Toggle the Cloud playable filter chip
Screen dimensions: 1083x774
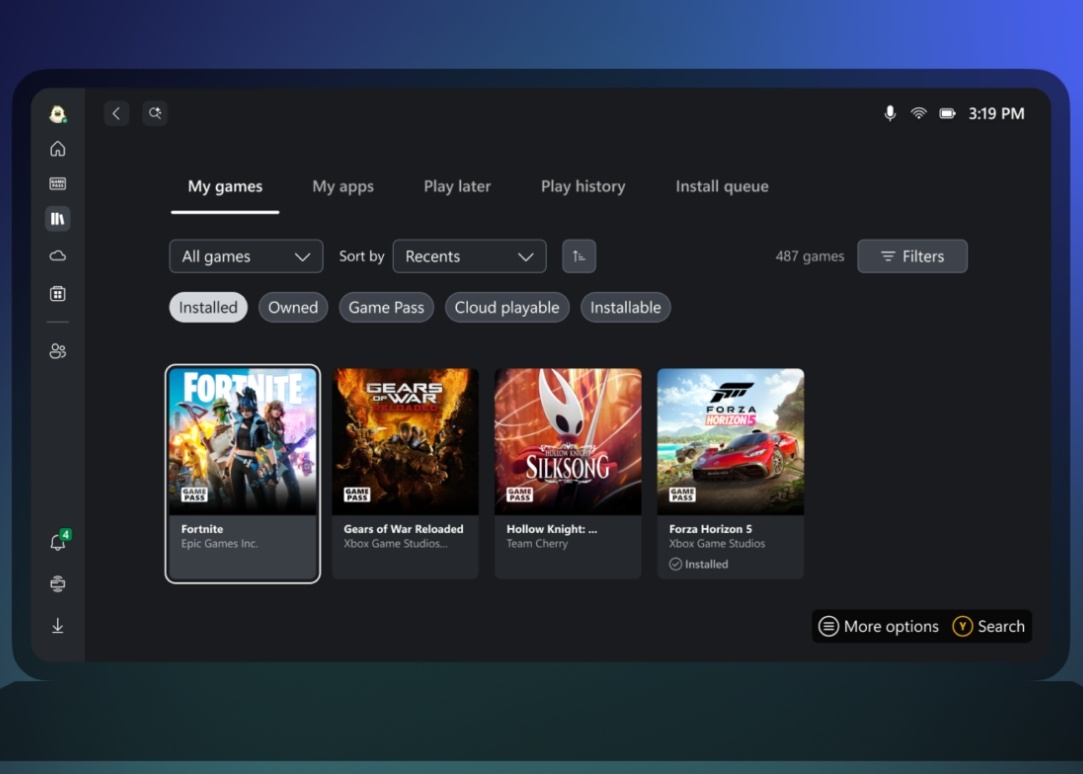tap(507, 307)
